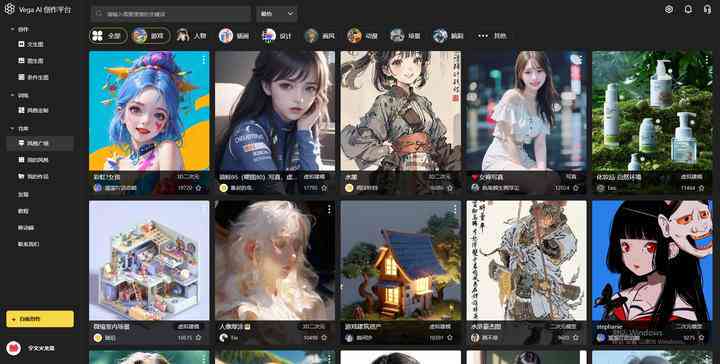Favorite the glowing cottage style with star
This screenshot has width=720, height=364.
click(x=450, y=338)
